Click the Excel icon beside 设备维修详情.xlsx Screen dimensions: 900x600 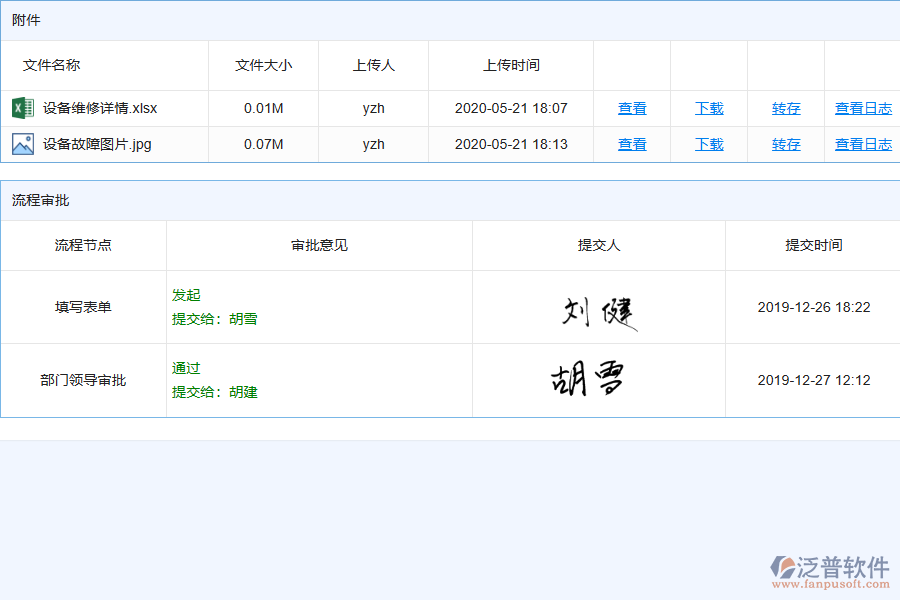coord(22,107)
